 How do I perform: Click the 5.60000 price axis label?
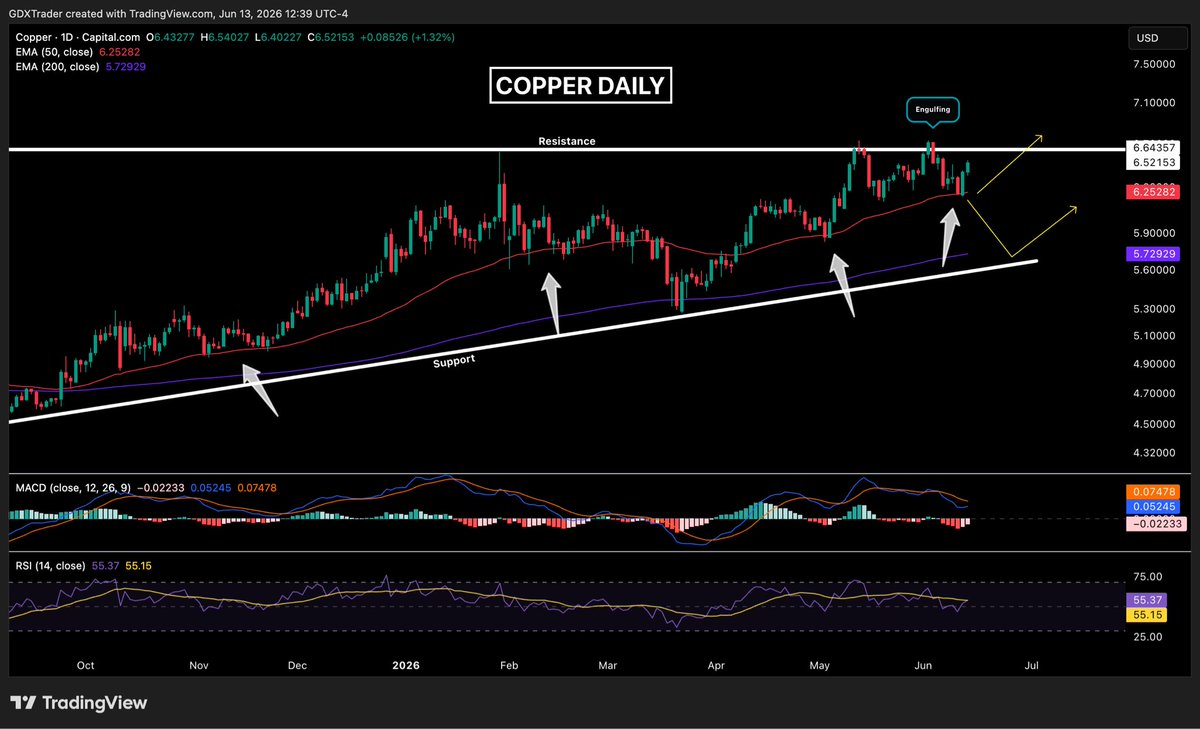point(1154,269)
